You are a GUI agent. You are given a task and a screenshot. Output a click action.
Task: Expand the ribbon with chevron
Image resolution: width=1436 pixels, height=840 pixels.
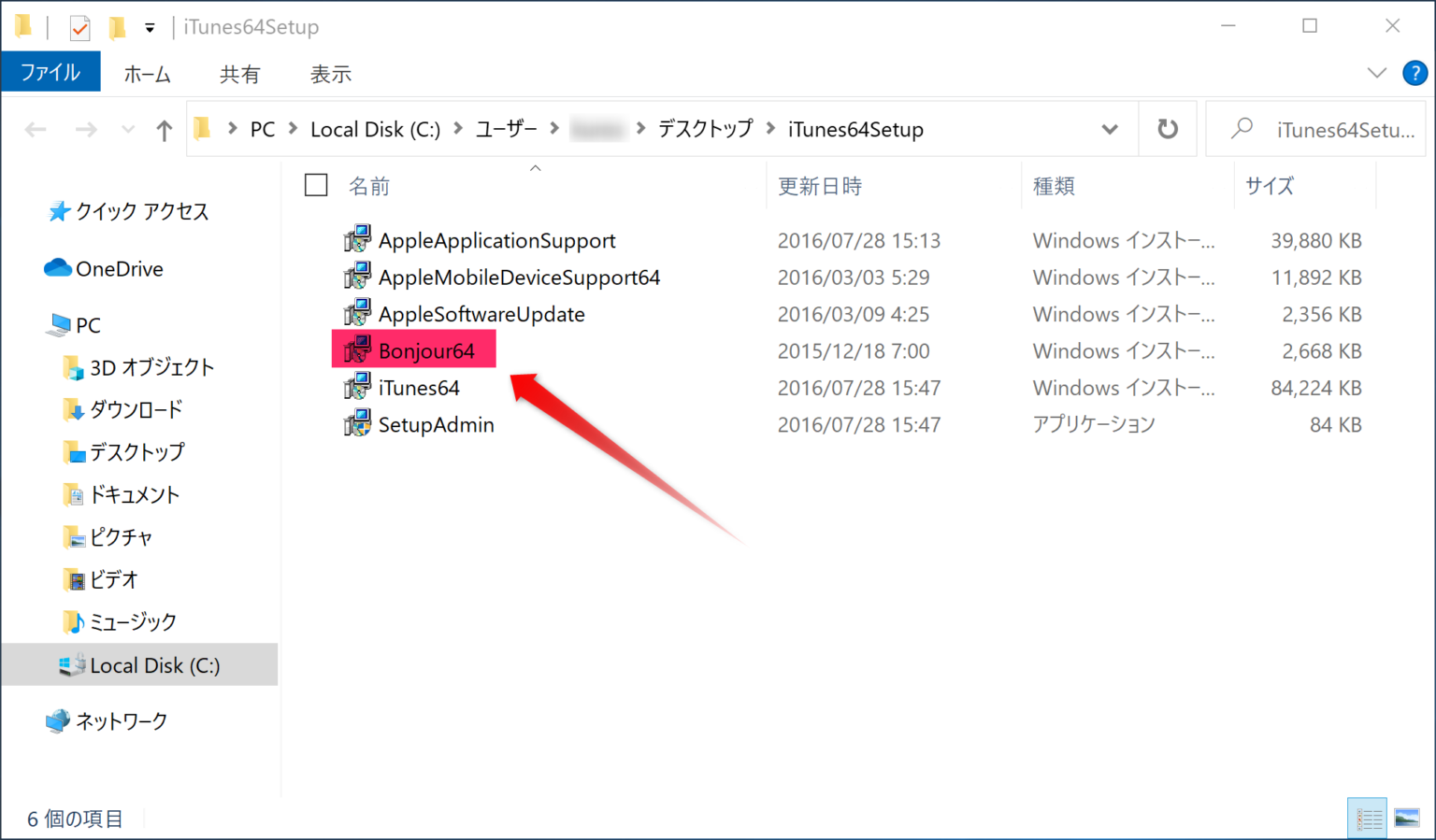click(1376, 73)
